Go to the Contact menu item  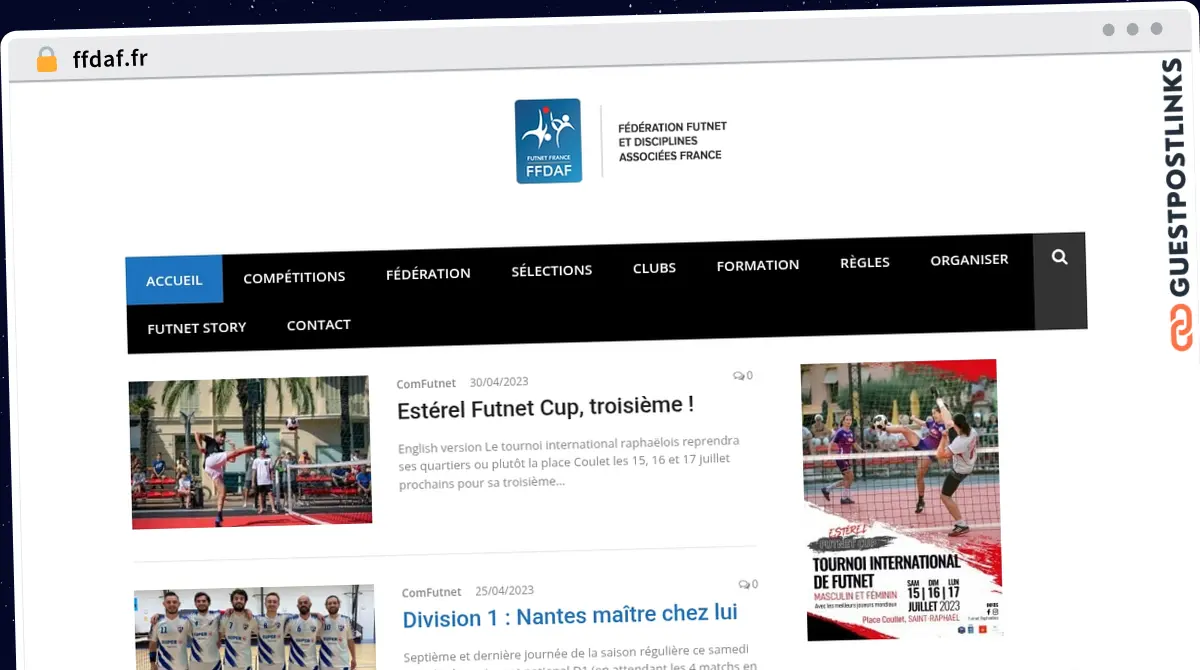pyautogui.click(x=318, y=325)
